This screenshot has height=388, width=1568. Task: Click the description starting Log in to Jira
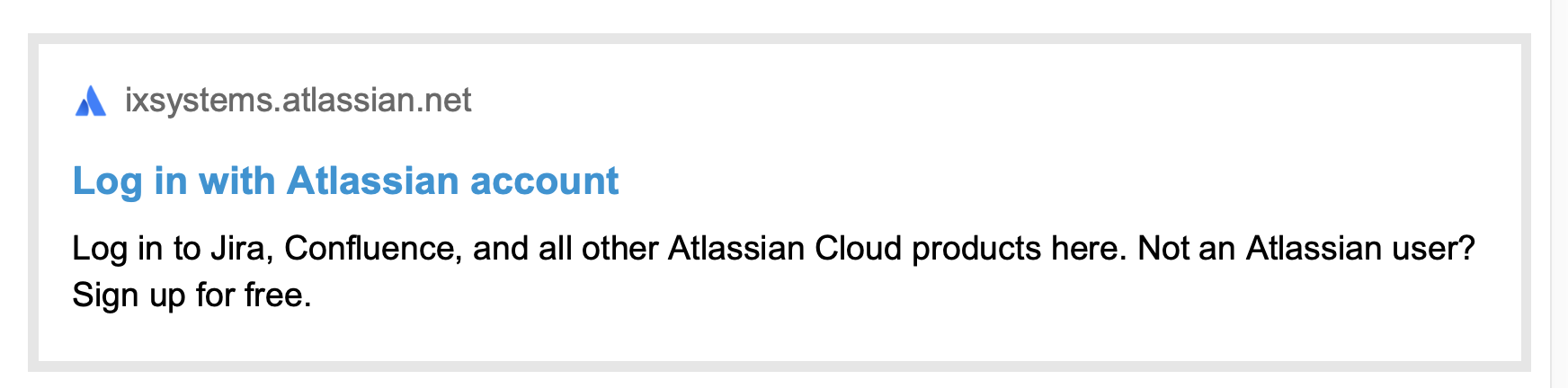(x=773, y=271)
